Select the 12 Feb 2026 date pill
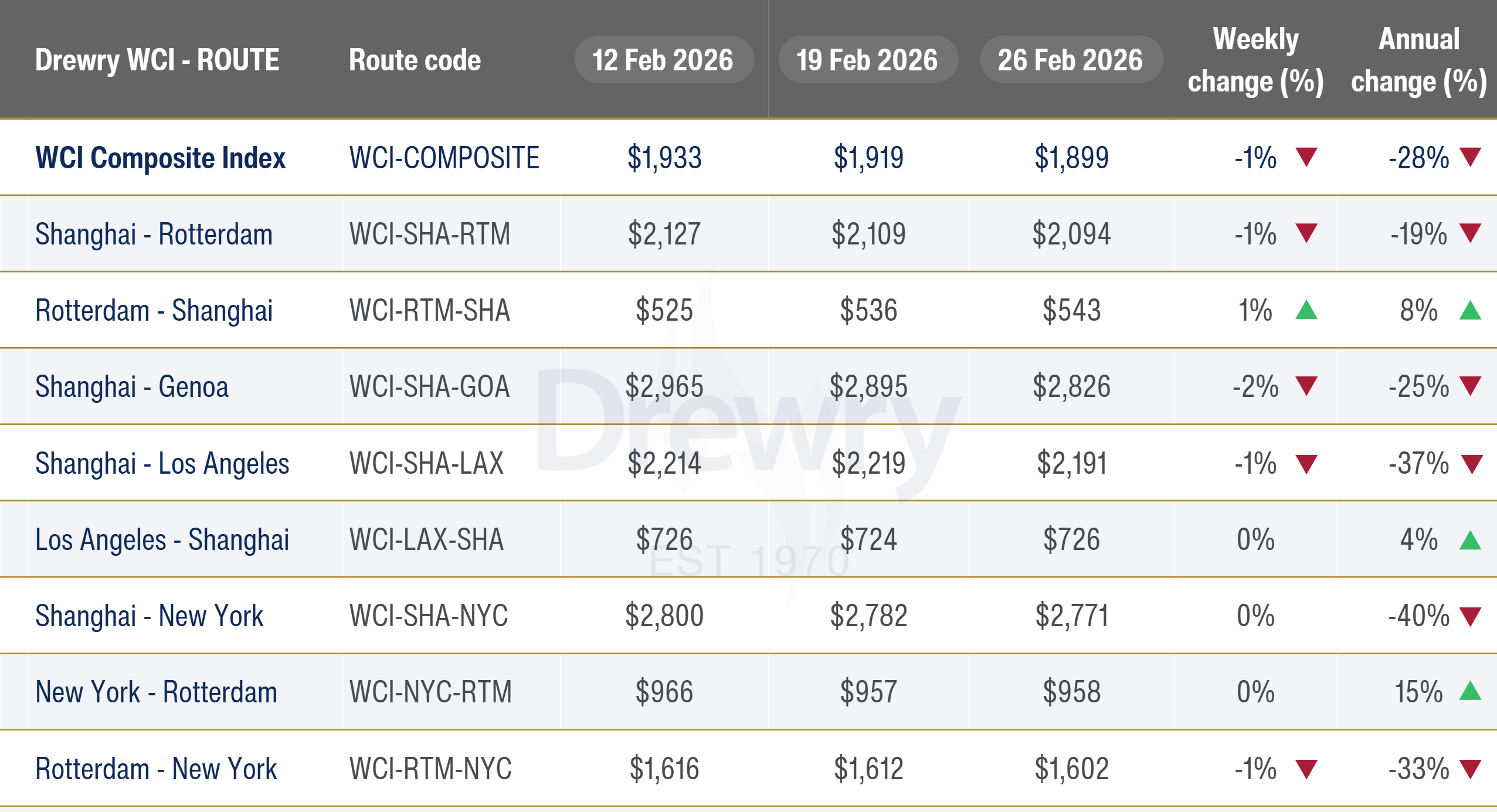The image size is (1497, 812). click(663, 60)
